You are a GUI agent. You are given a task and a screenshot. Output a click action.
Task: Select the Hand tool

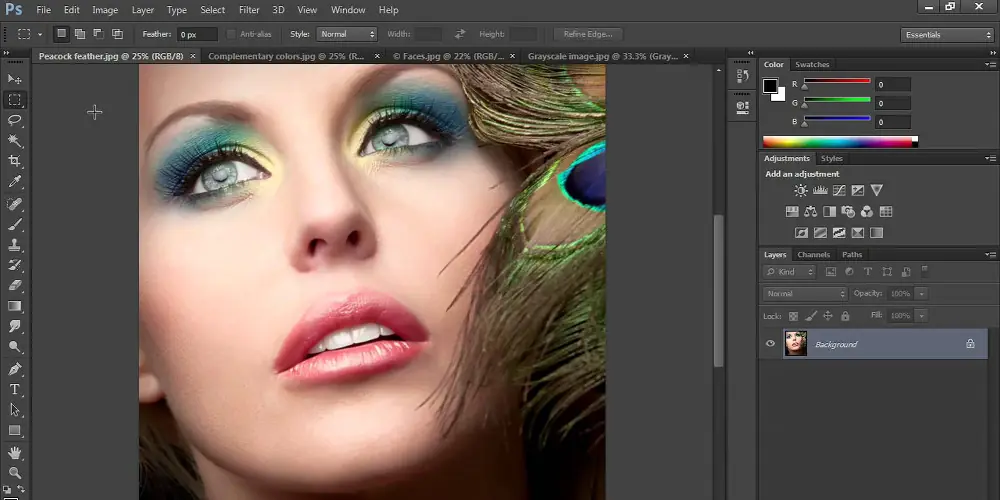(x=15, y=453)
